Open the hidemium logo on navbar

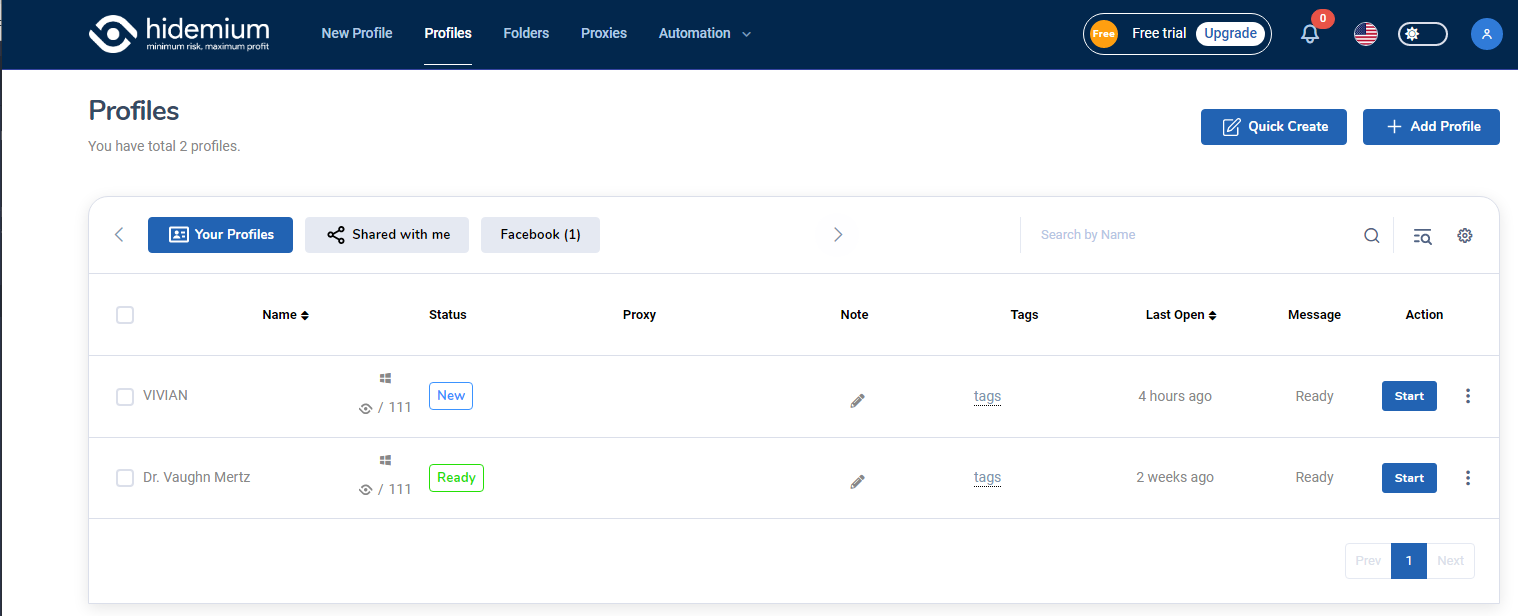pos(178,33)
